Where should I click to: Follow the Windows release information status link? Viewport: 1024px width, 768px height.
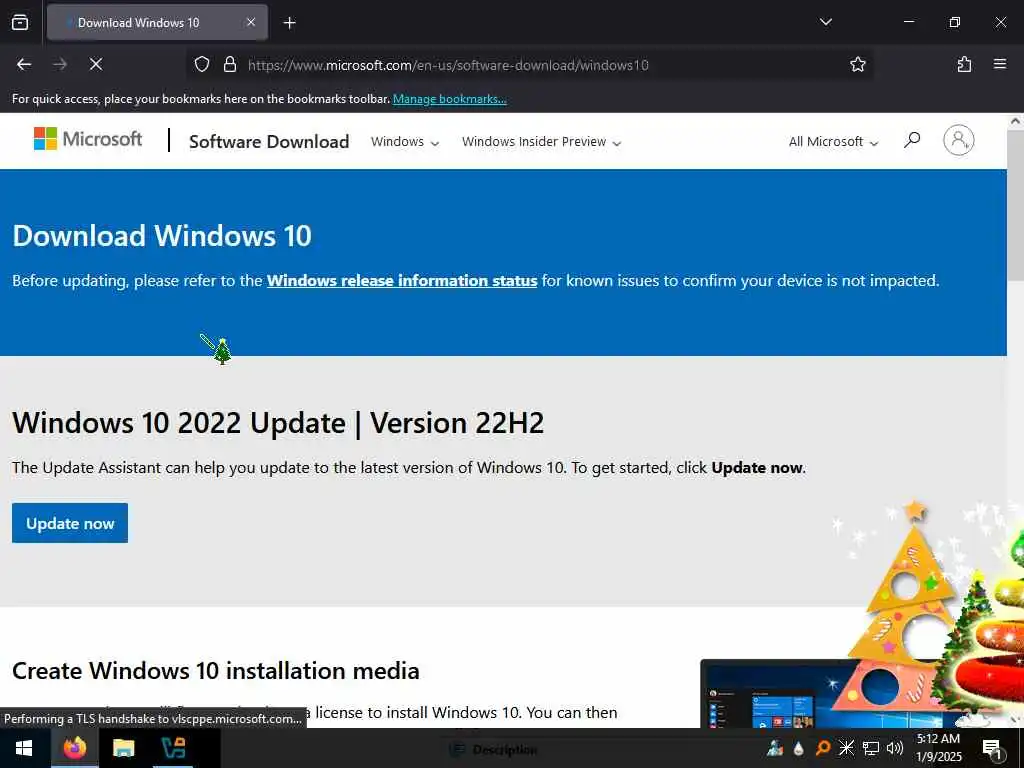[402, 281]
